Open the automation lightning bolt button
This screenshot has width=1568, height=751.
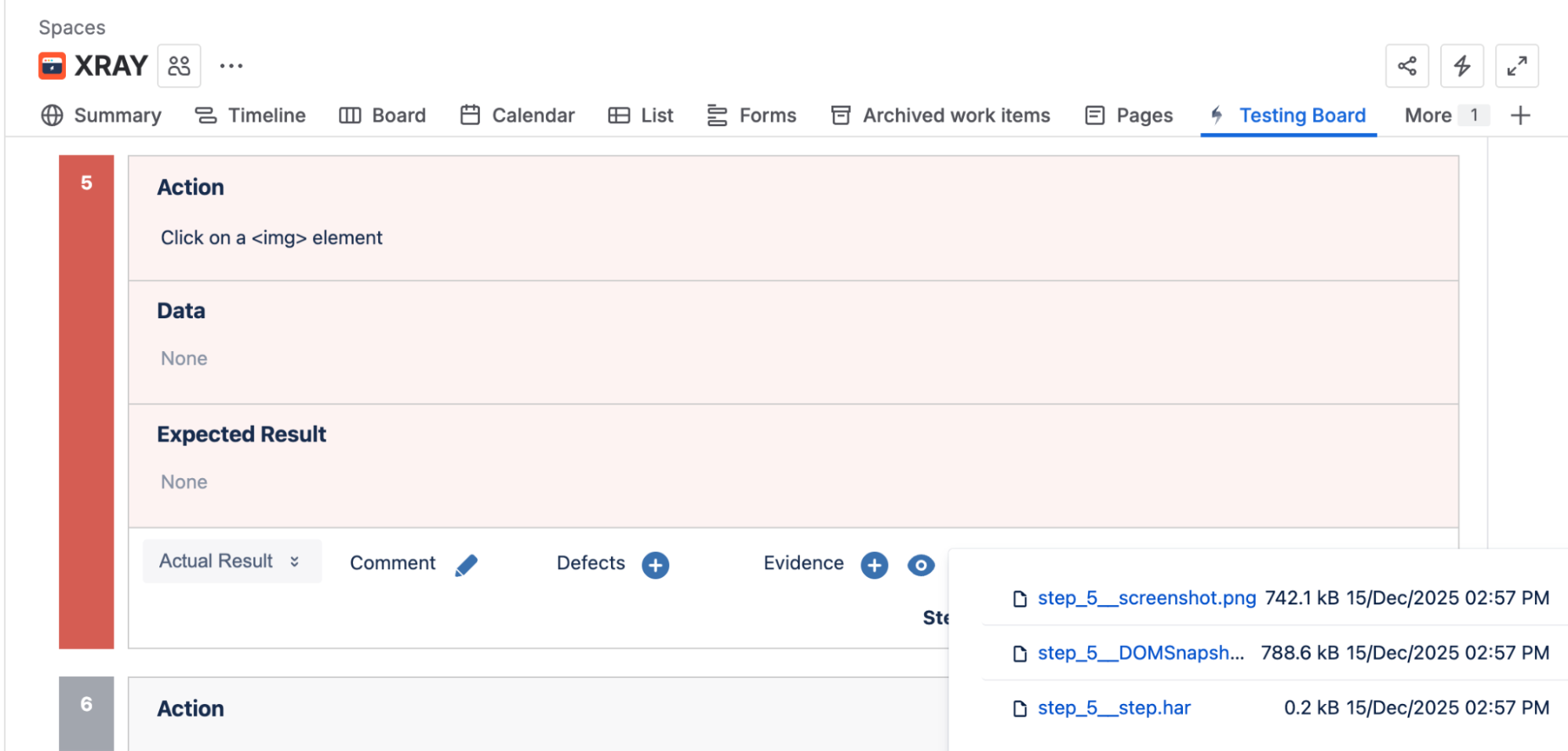pos(1461,66)
